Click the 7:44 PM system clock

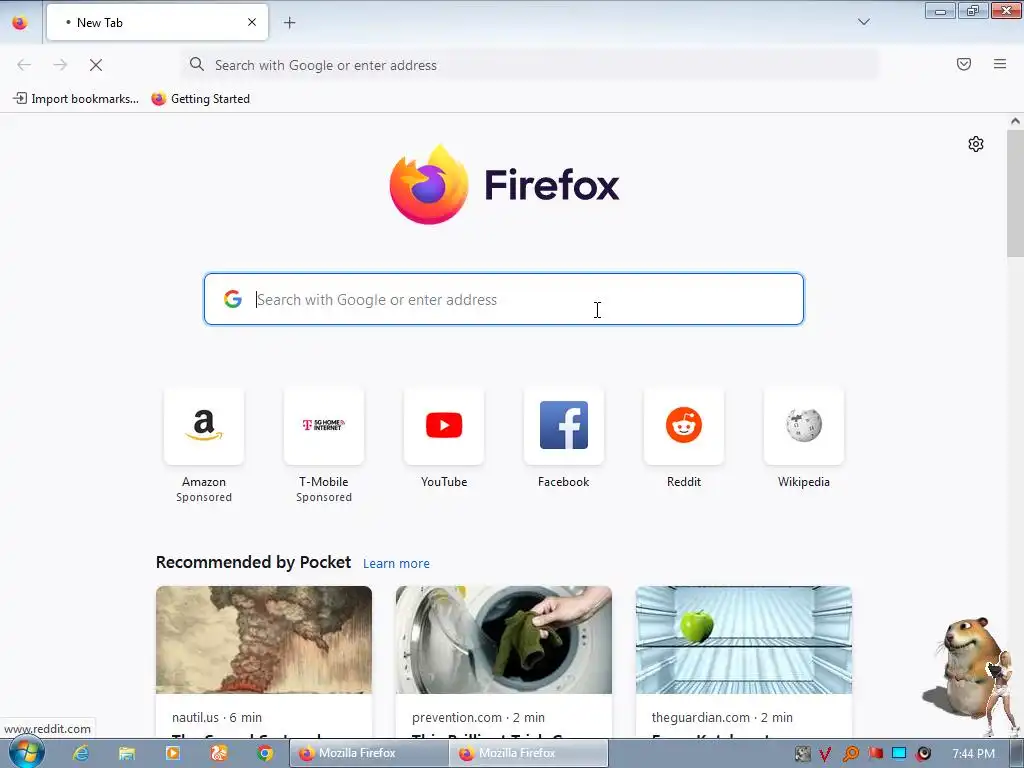coord(973,753)
